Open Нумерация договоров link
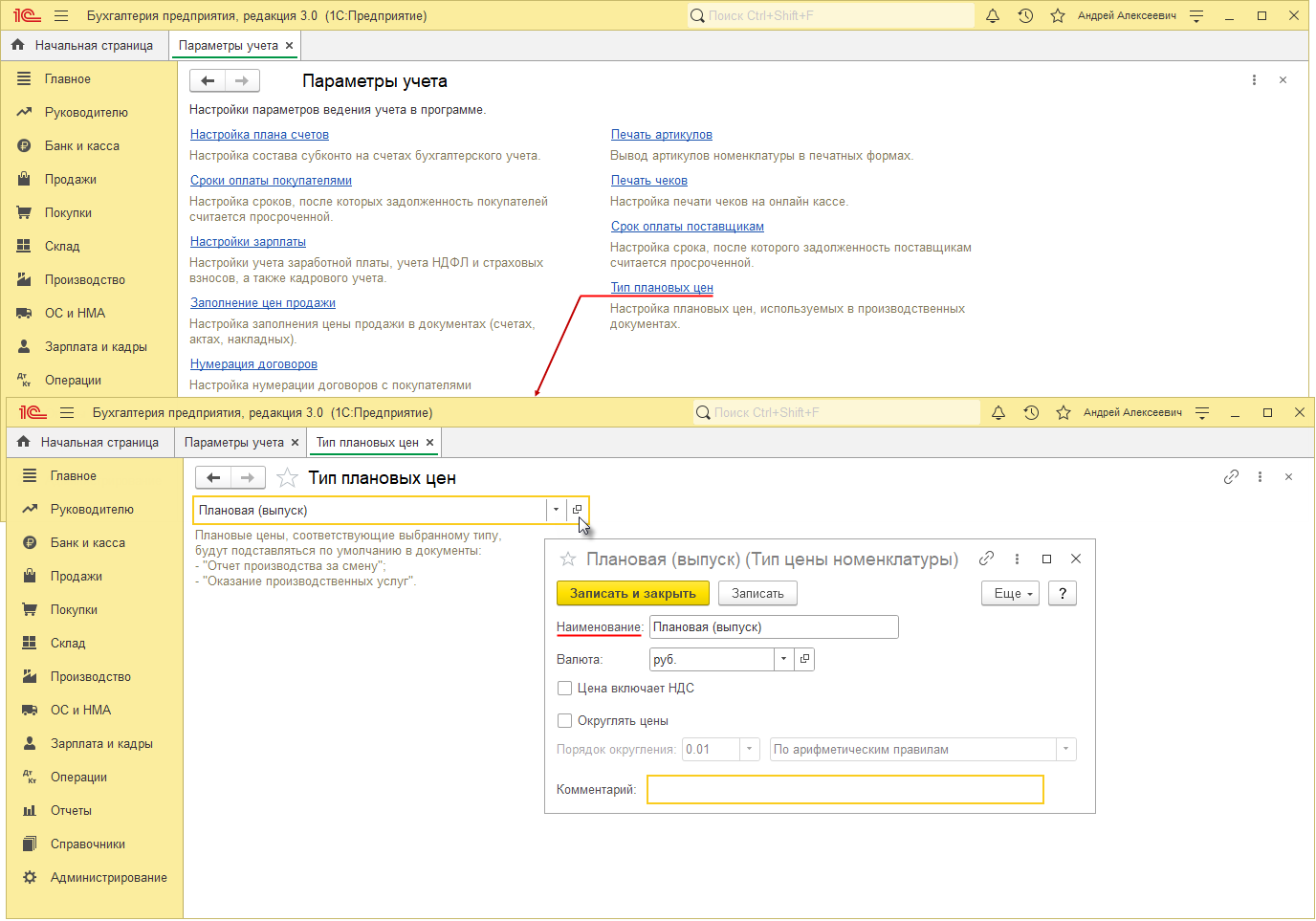This screenshot has width=1316, height=921. click(253, 364)
